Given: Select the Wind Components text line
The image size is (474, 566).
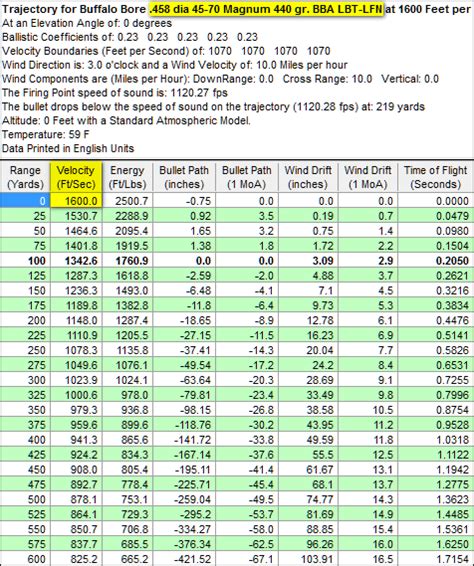Looking at the screenshot, I should coord(220,79).
